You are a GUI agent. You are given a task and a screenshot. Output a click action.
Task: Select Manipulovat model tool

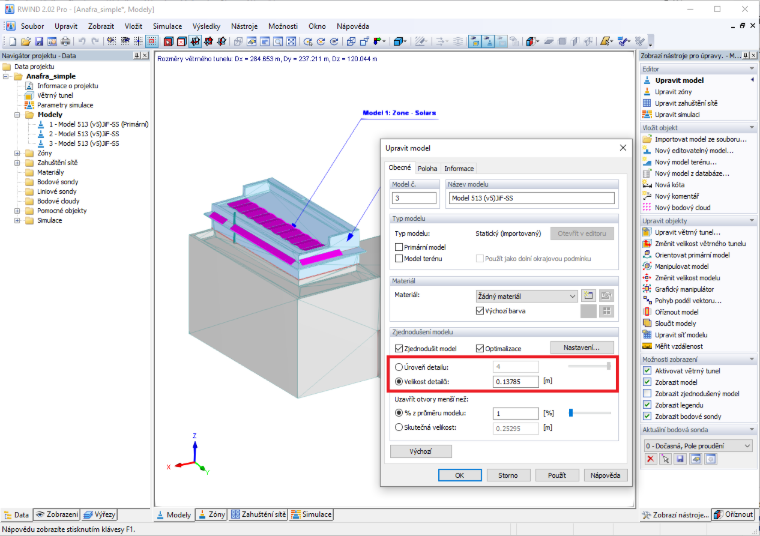[x=681, y=267]
